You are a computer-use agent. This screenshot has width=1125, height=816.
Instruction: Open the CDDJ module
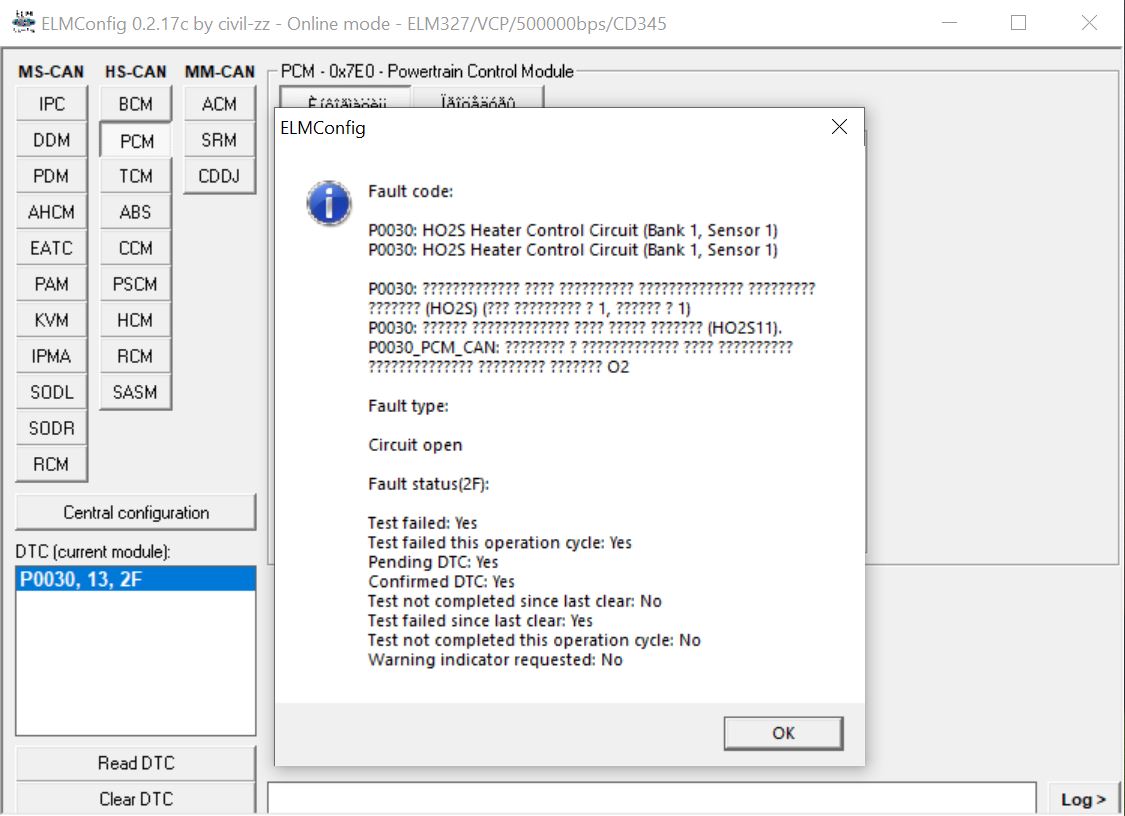219,176
